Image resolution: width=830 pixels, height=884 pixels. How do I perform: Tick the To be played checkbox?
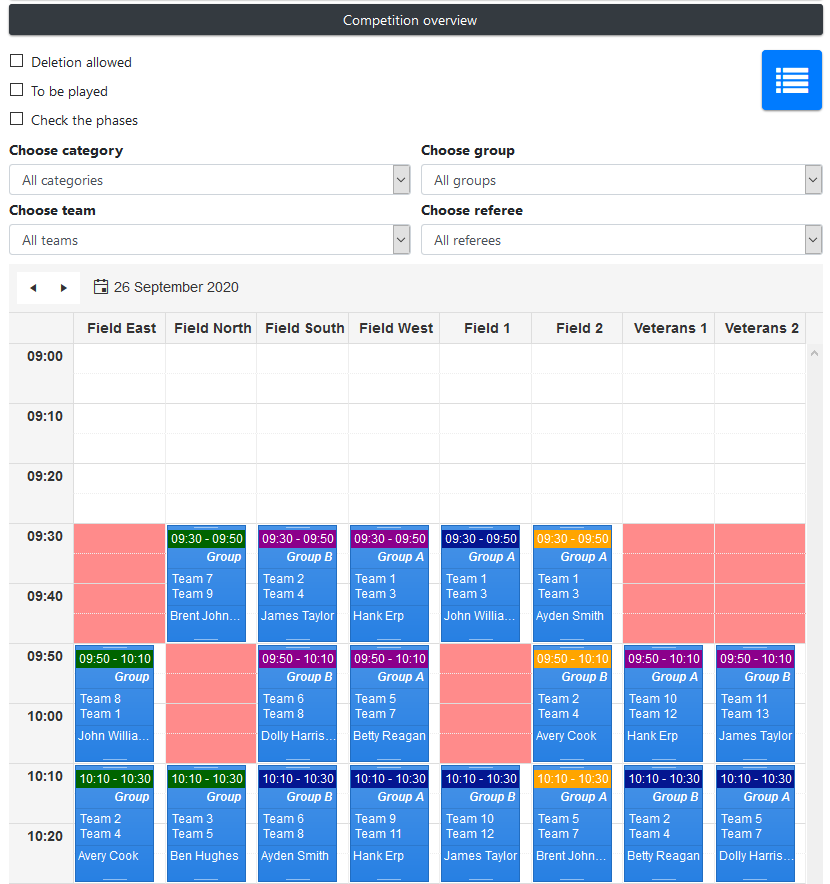pos(17,90)
